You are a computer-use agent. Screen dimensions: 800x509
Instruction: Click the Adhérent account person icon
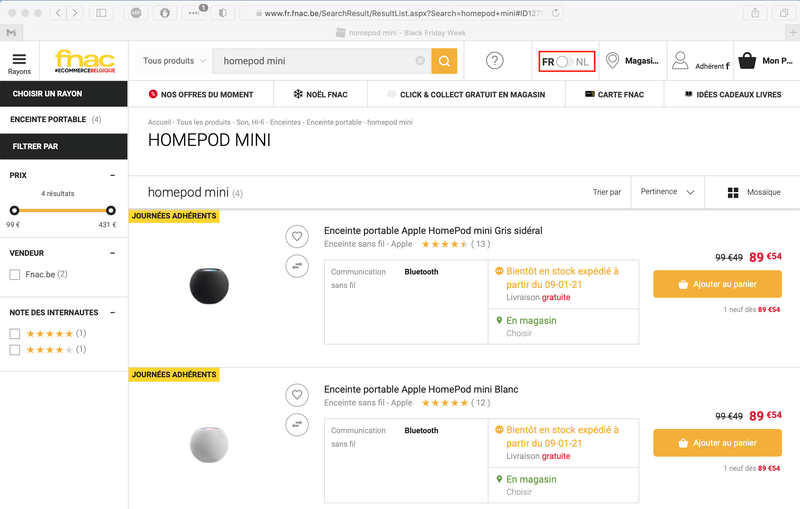point(680,60)
